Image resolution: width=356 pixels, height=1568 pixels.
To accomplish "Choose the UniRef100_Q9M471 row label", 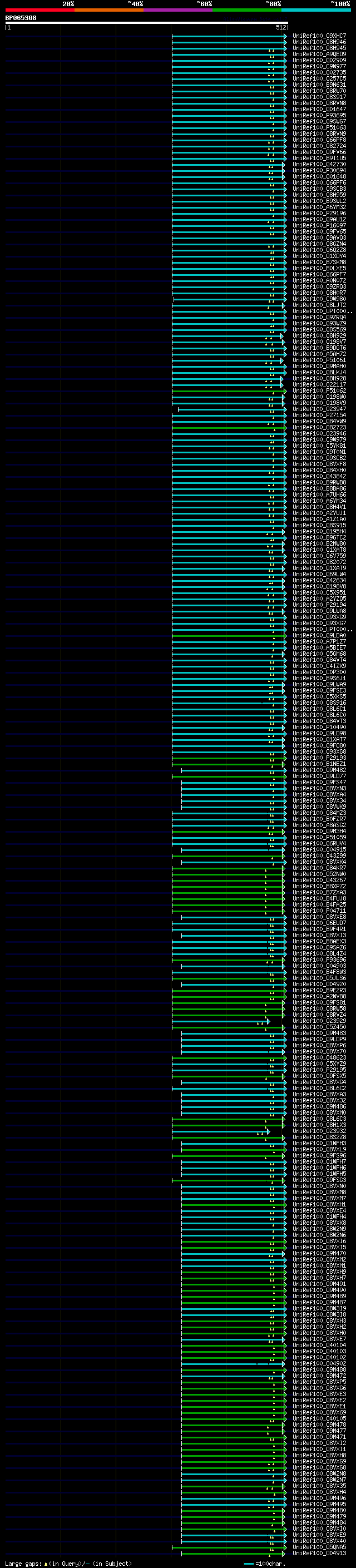I will click(x=319, y=1437).
